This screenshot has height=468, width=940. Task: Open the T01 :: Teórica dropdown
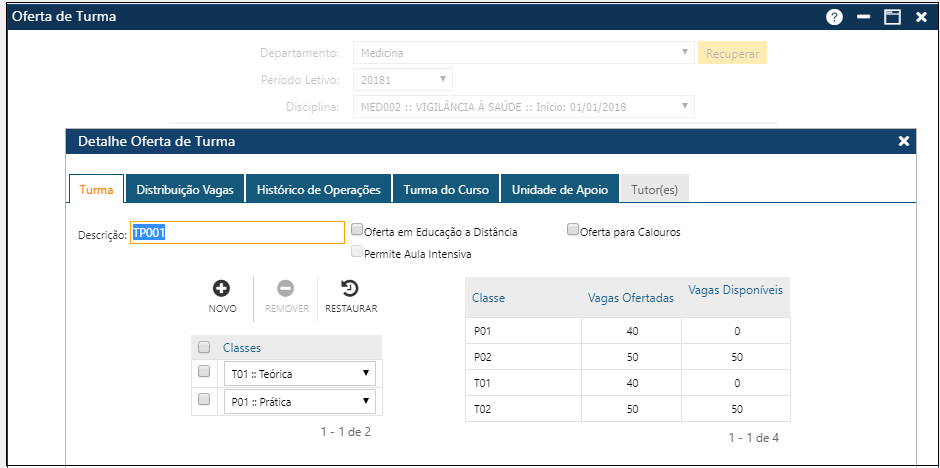point(299,374)
